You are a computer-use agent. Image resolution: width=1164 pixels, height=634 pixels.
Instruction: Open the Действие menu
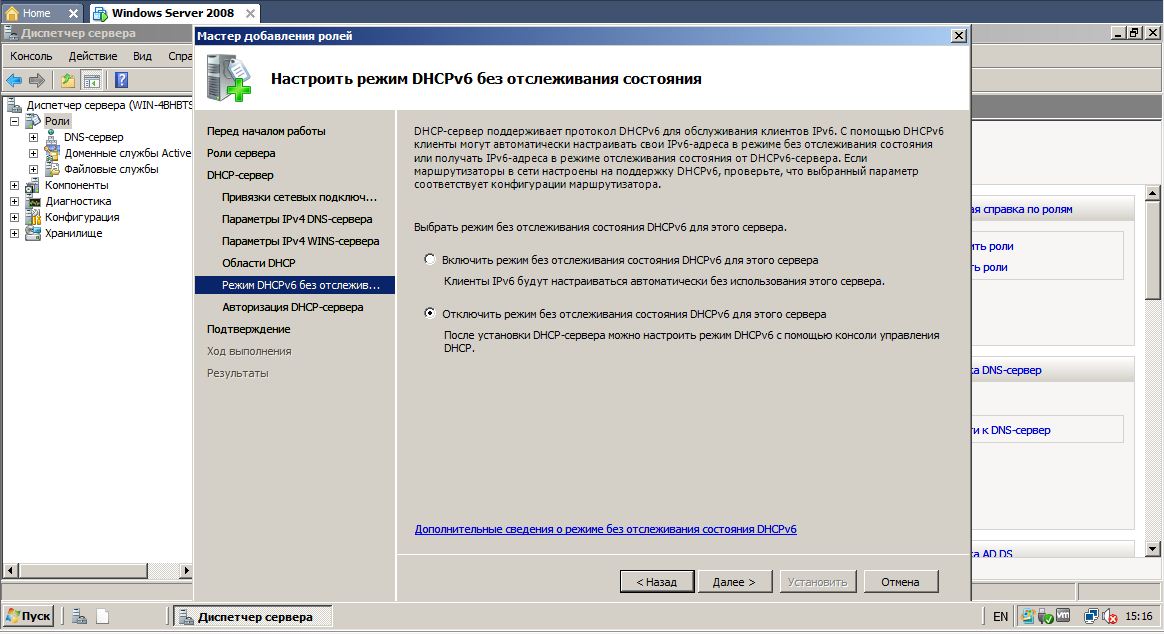(93, 56)
